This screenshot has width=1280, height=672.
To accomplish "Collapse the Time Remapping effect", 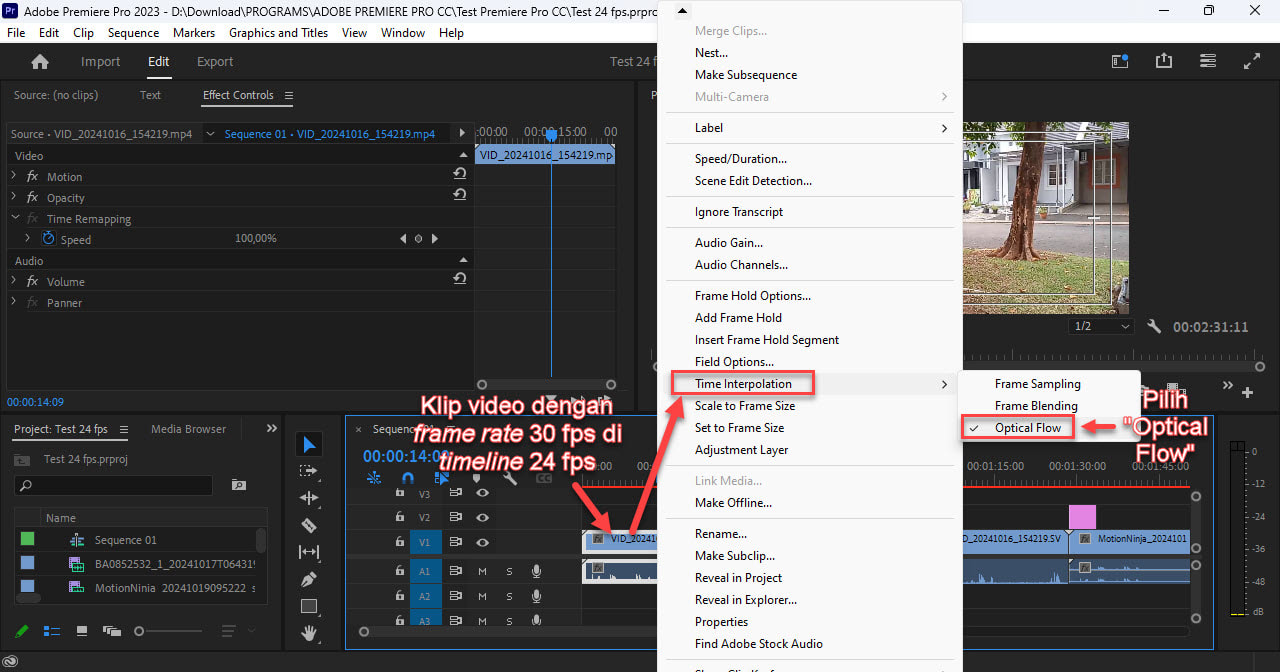I will click(x=15, y=218).
